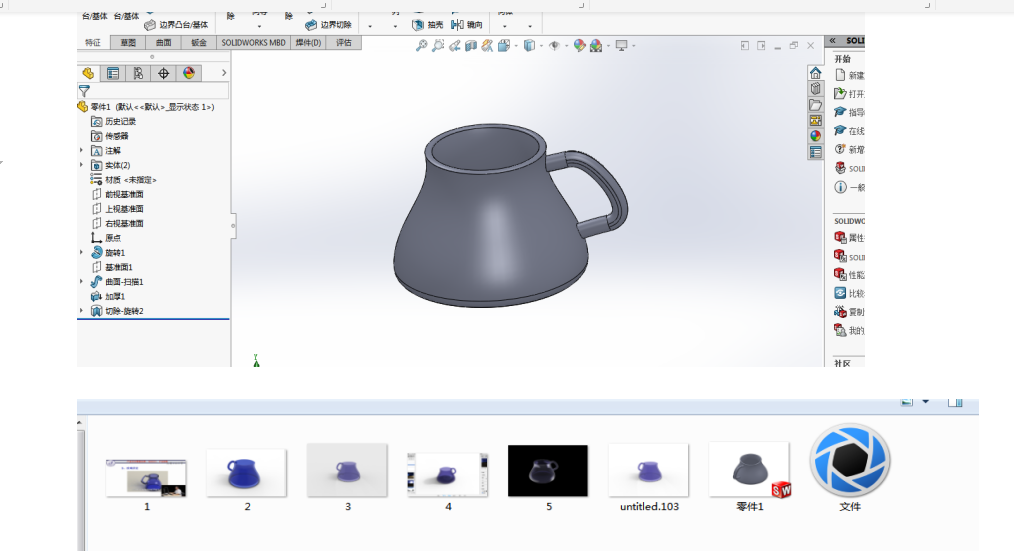Switch to the PropertyManager tab icon
The height and width of the screenshot is (551, 1014).
[x=113, y=73]
